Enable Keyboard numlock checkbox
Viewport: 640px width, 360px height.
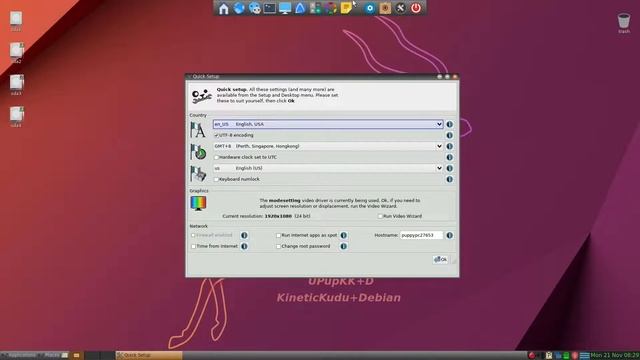216,179
